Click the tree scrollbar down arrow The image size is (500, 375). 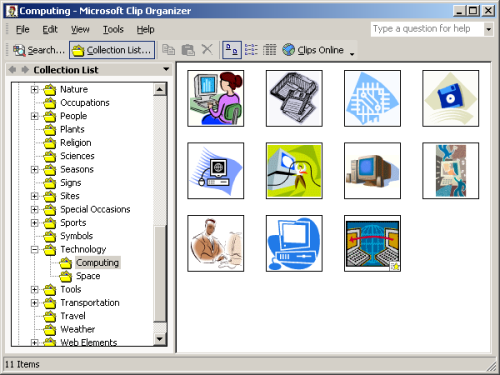click(160, 339)
